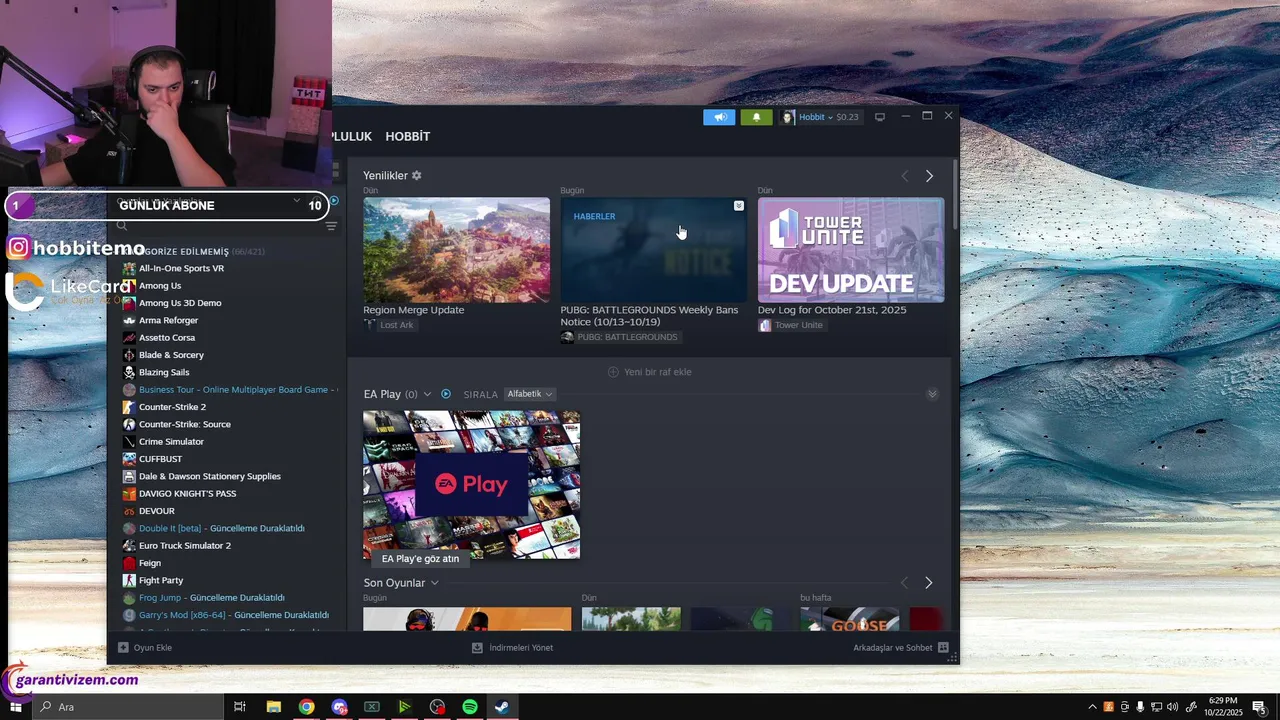
Task: Open PUBG Weekly Bans Notice news card
Action: coord(654,250)
